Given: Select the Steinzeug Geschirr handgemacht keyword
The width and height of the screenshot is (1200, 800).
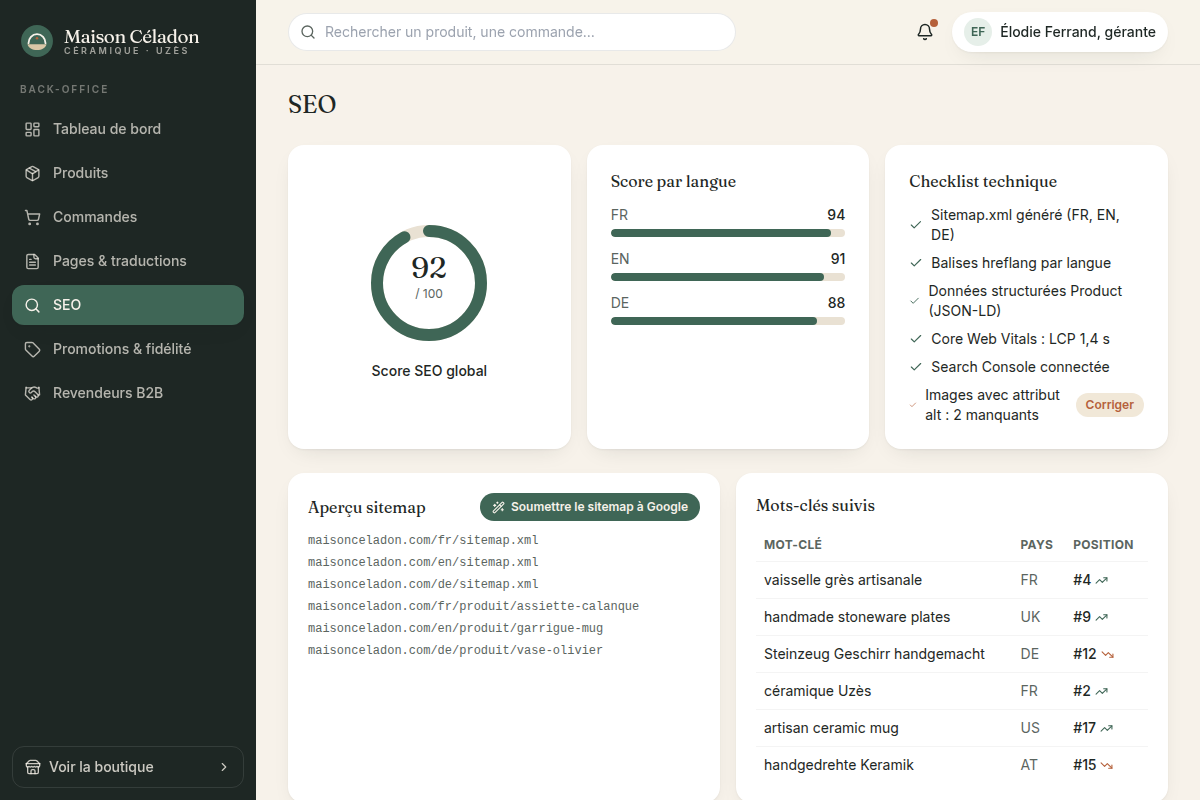Looking at the screenshot, I should coord(874,654).
